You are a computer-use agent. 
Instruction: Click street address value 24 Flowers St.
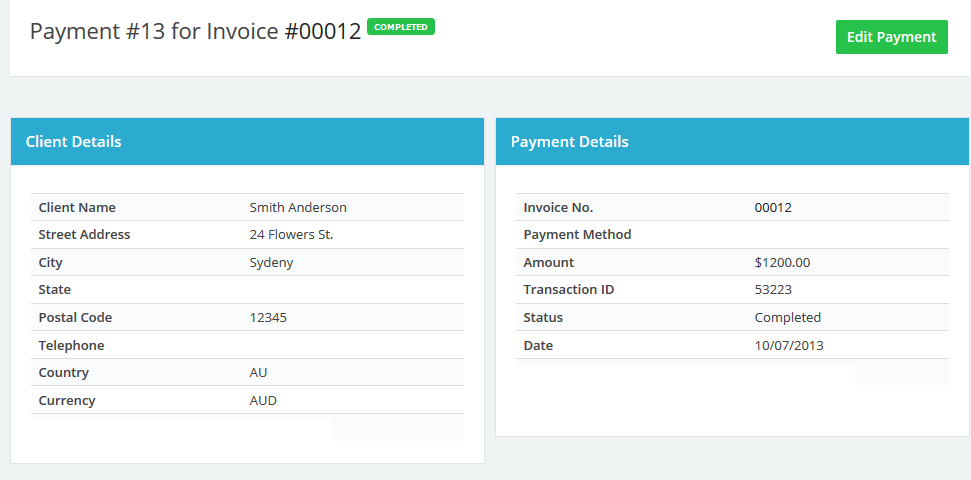tap(291, 235)
